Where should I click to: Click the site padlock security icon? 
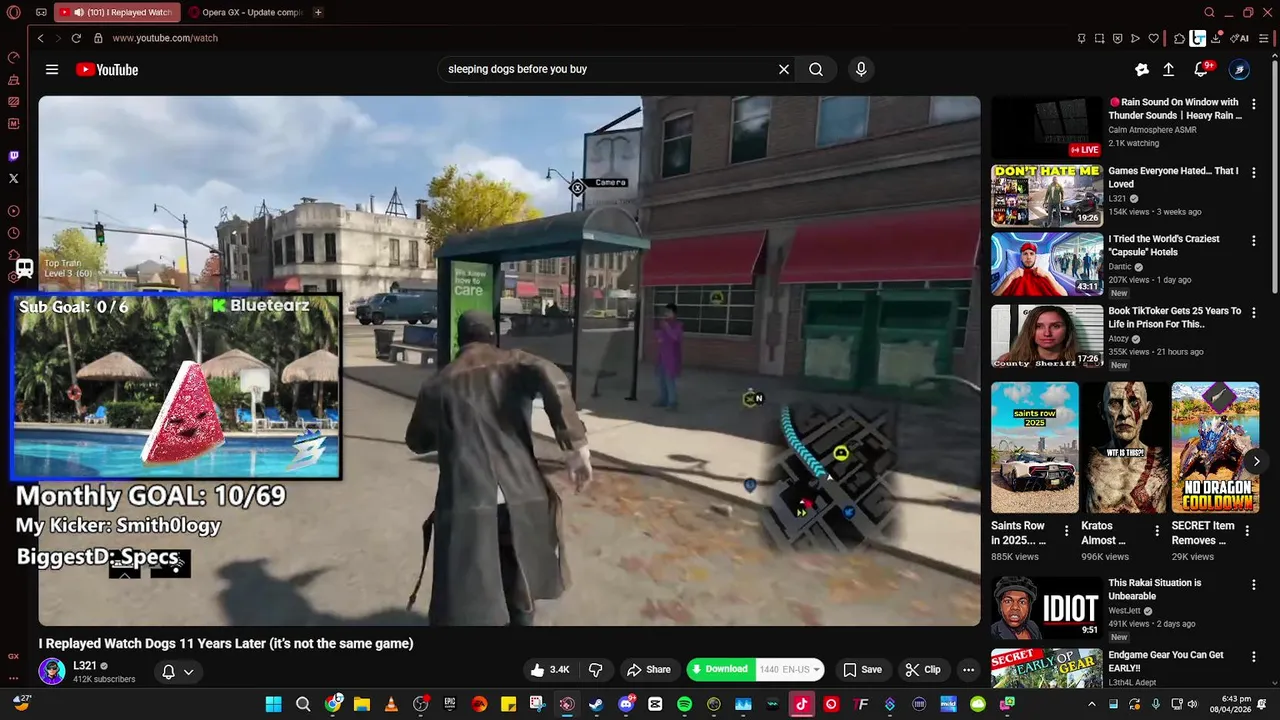tap(98, 38)
